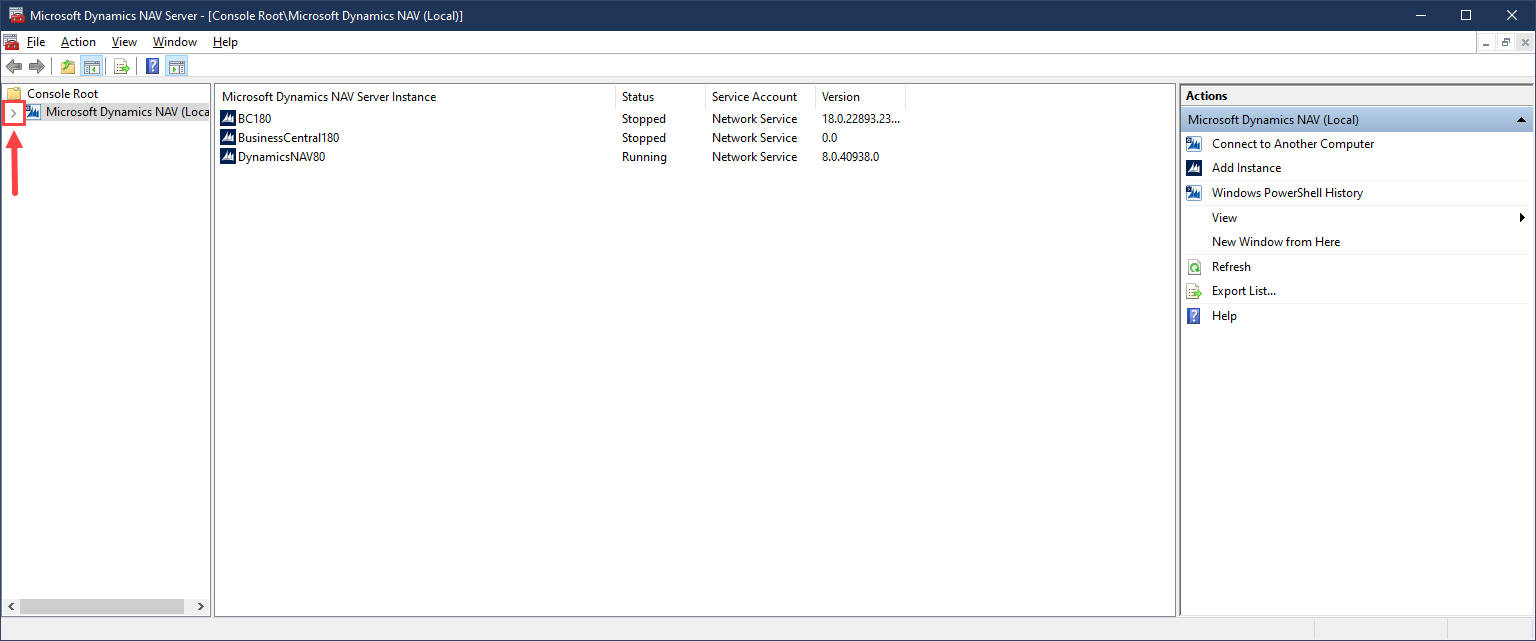Click the Up One Level folder icon

[67, 67]
